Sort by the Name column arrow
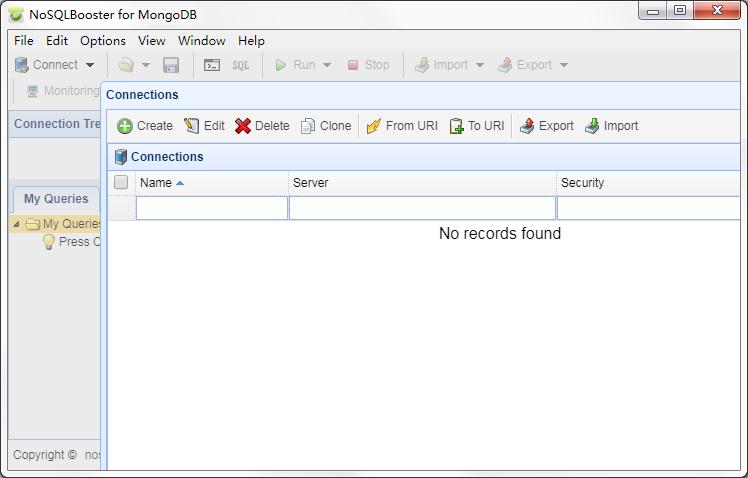This screenshot has width=748, height=478. click(180, 183)
